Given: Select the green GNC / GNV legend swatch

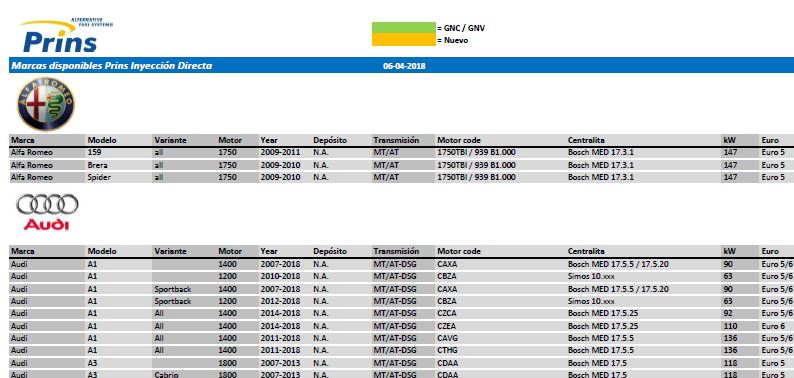Looking at the screenshot, I should click(x=404, y=28).
